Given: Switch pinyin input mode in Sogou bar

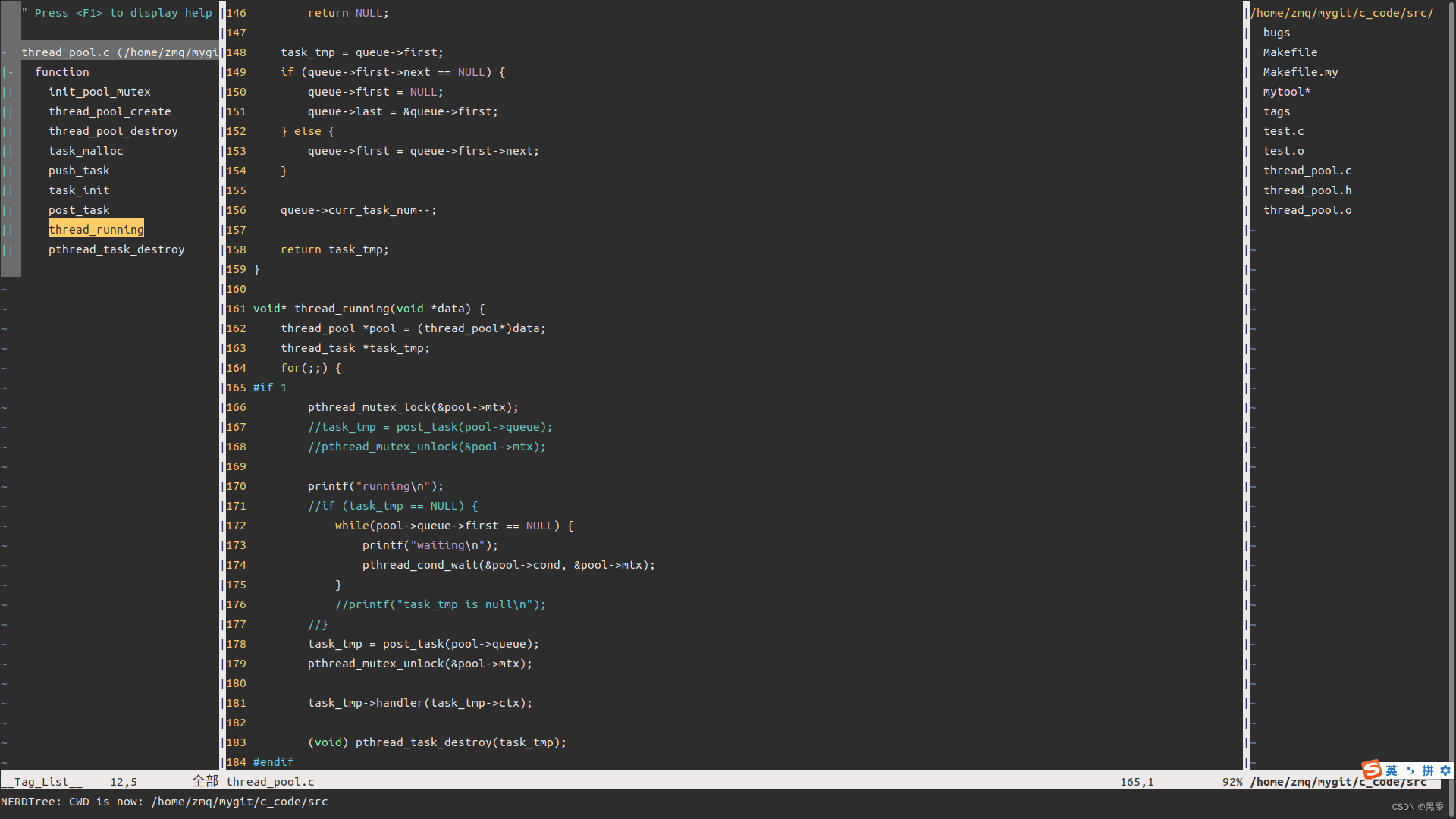Looking at the screenshot, I should tap(1428, 770).
